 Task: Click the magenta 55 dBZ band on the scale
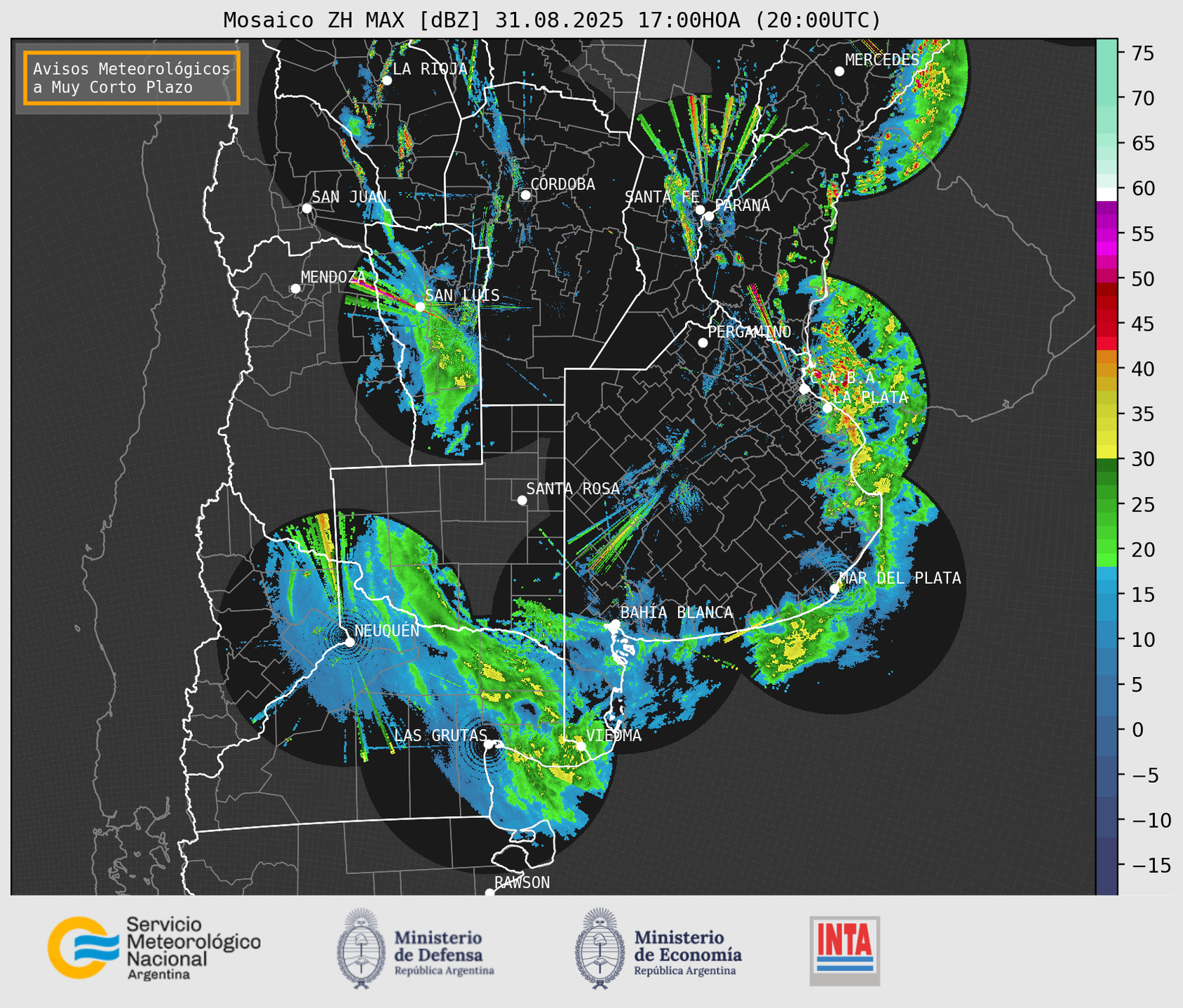pyautogui.click(x=1107, y=233)
